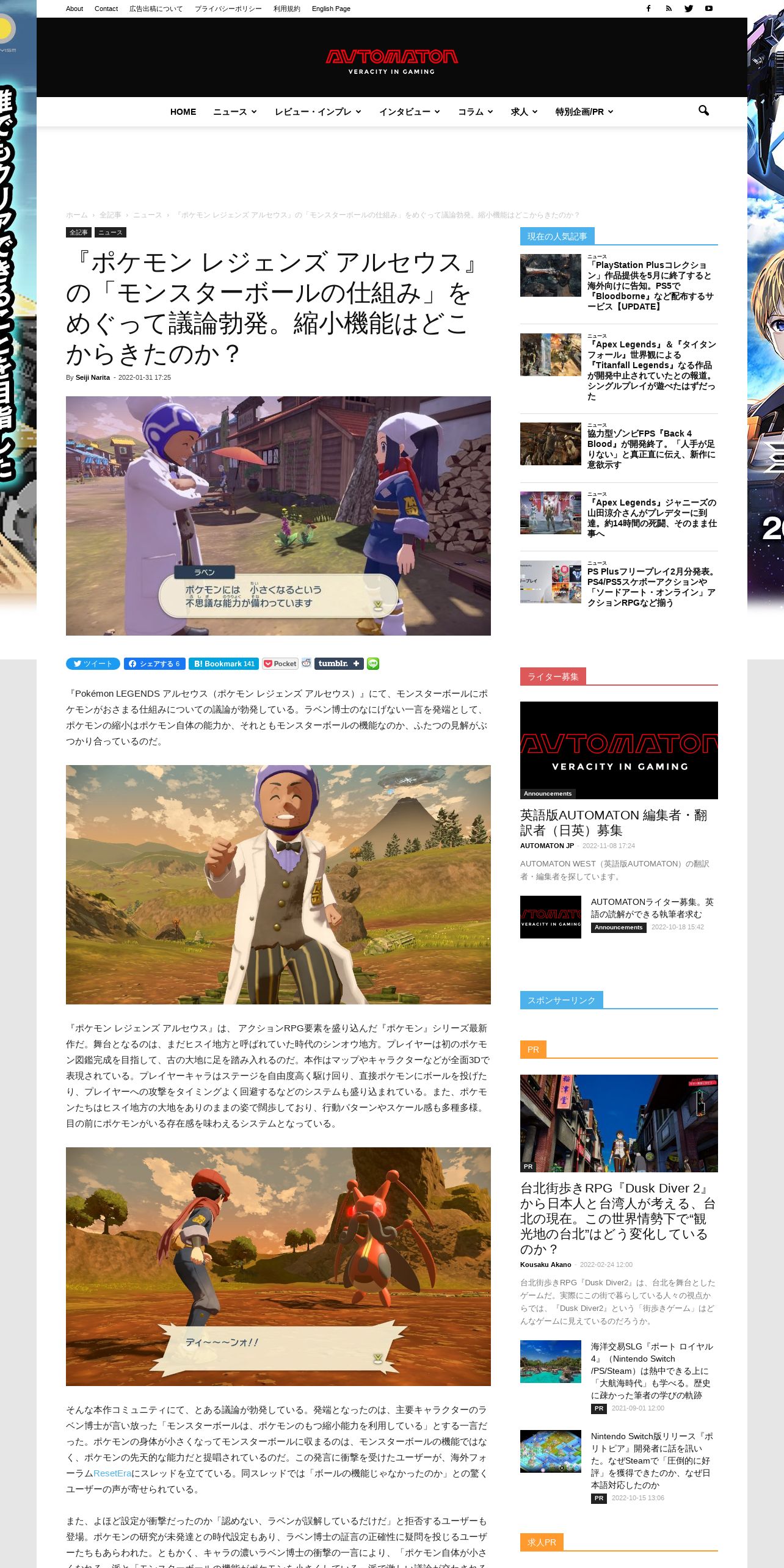Screen dimensions: 784x1568
Task: Click the Bloodborne article thumbnail
Action: 551,275
